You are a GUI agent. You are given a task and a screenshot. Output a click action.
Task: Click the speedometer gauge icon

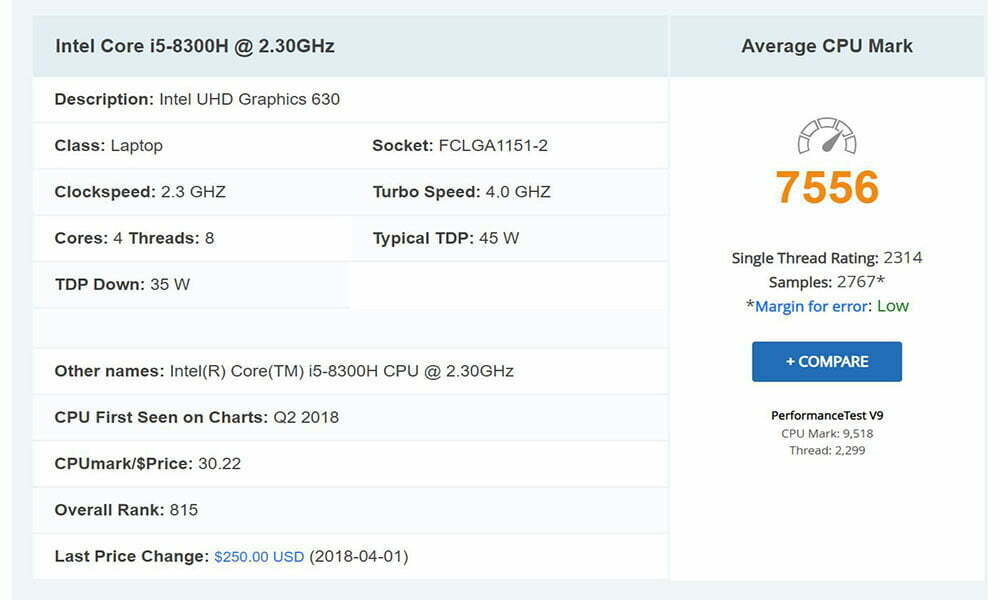tap(827, 135)
